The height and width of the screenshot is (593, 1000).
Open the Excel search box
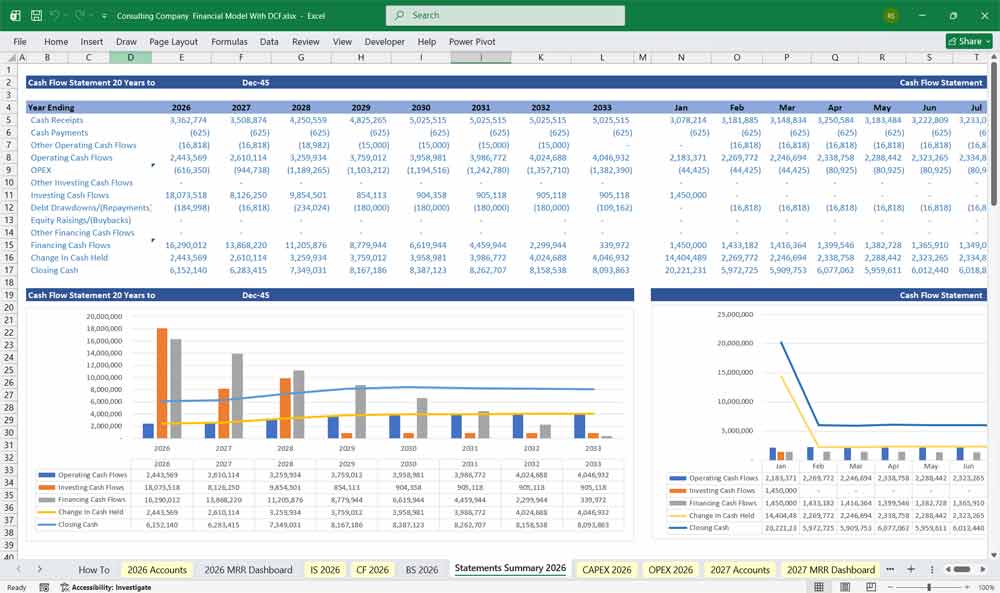[x=500, y=15]
